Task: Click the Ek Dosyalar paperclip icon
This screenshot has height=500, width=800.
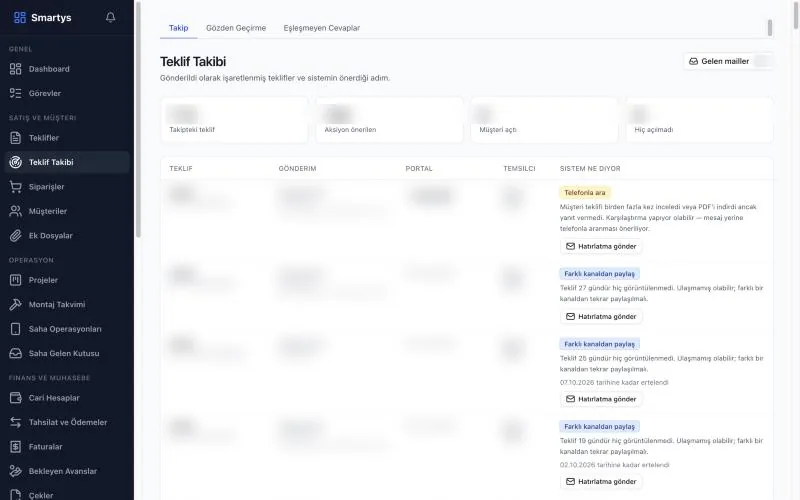Action: point(15,236)
